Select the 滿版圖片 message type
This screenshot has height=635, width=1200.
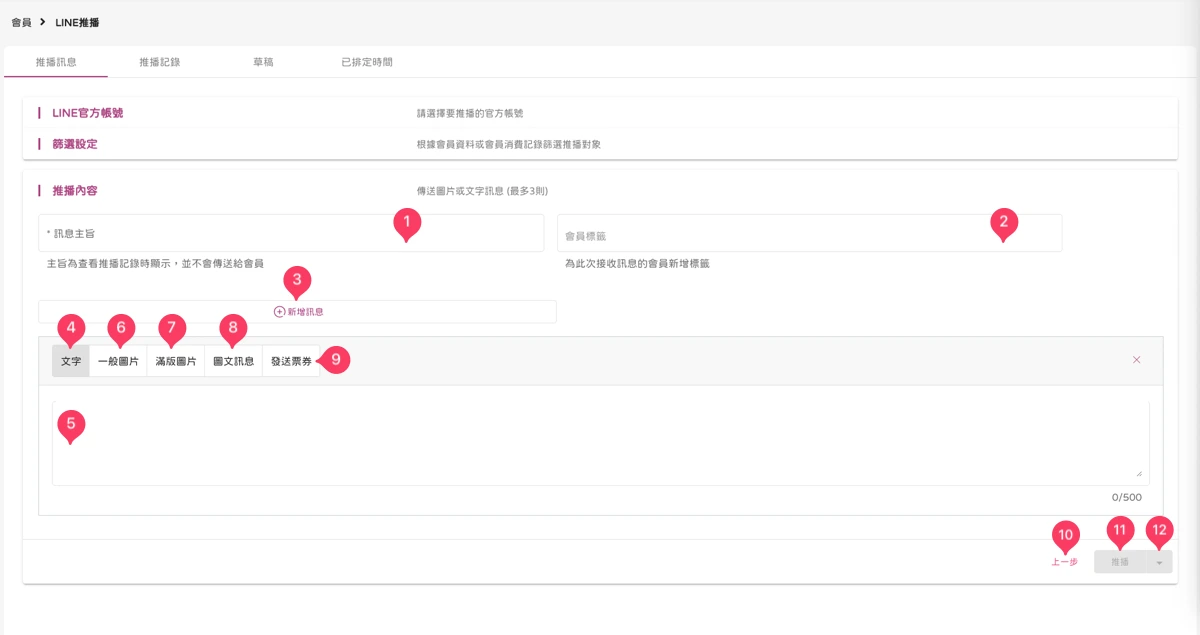(x=176, y=361)
